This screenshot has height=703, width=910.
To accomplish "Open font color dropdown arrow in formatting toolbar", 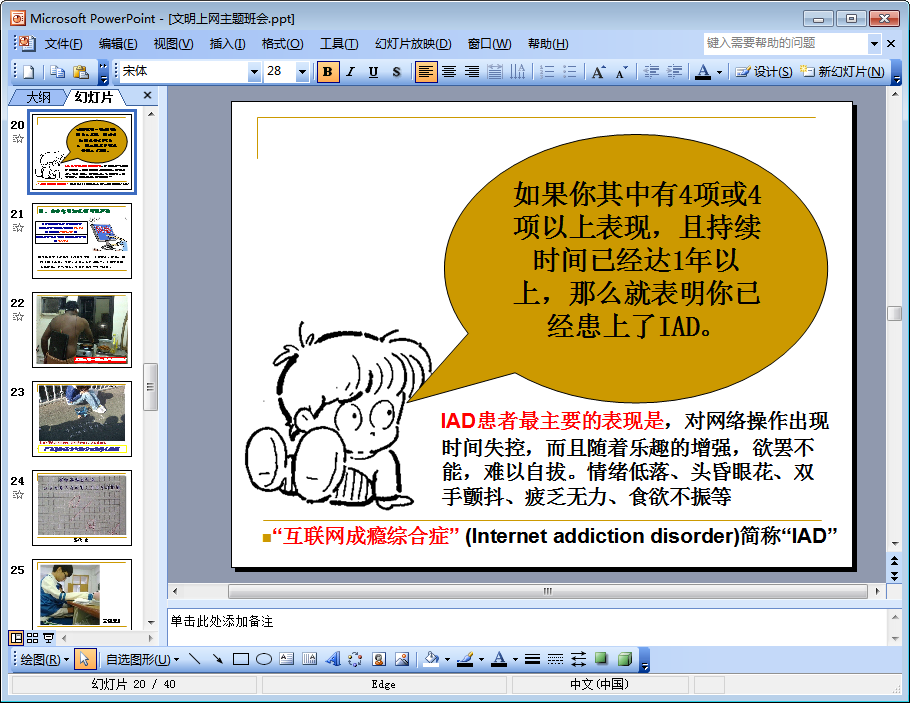I will click(x=720, y=73).
